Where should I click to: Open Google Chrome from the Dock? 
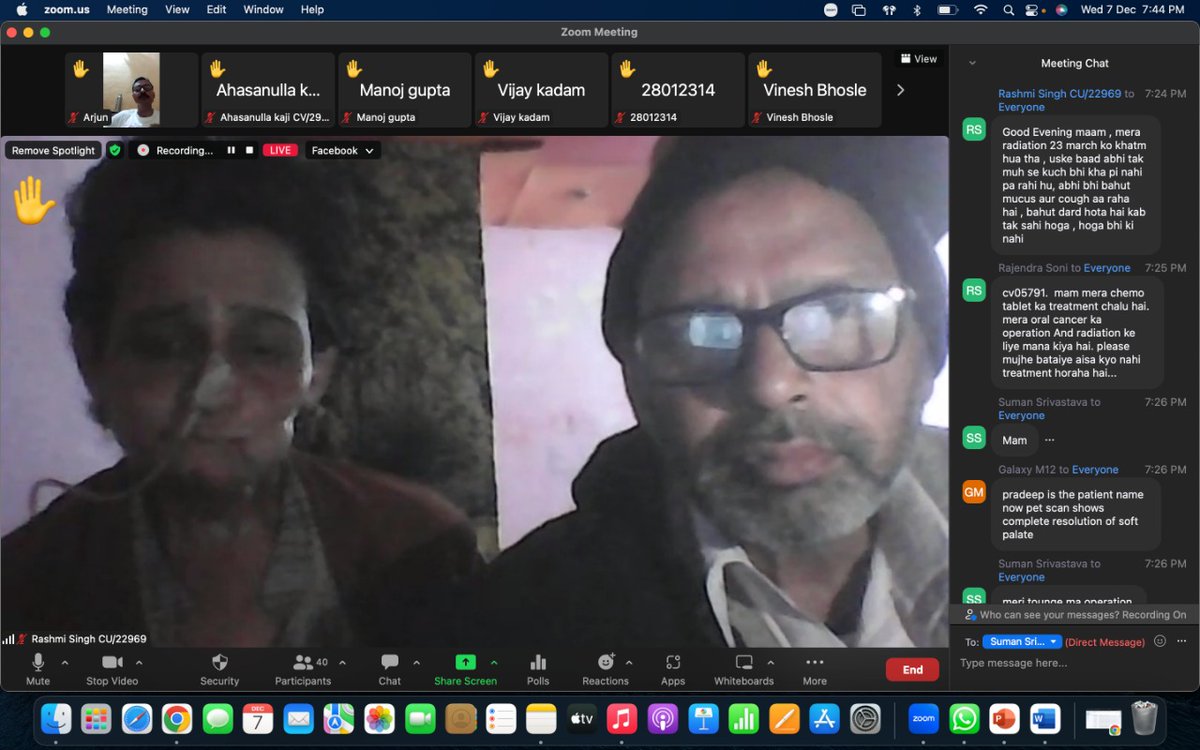pos(177,718)
